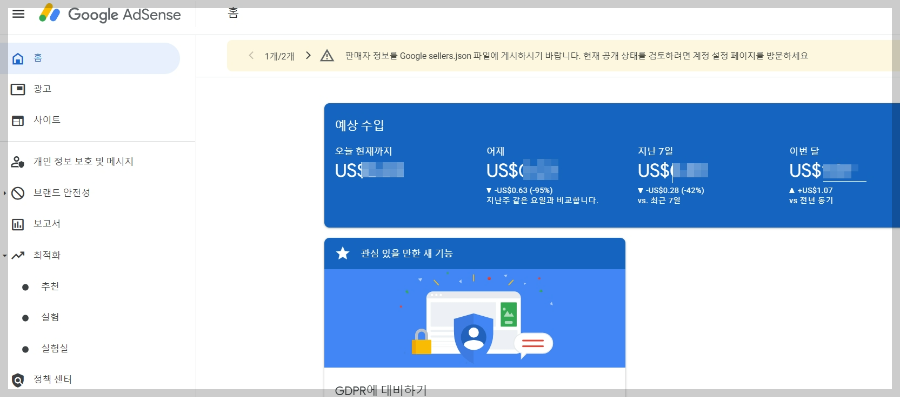This screenshot has width=900, height=397.
Task: Click the bullet beside 추천
Action: coord(25,287)
